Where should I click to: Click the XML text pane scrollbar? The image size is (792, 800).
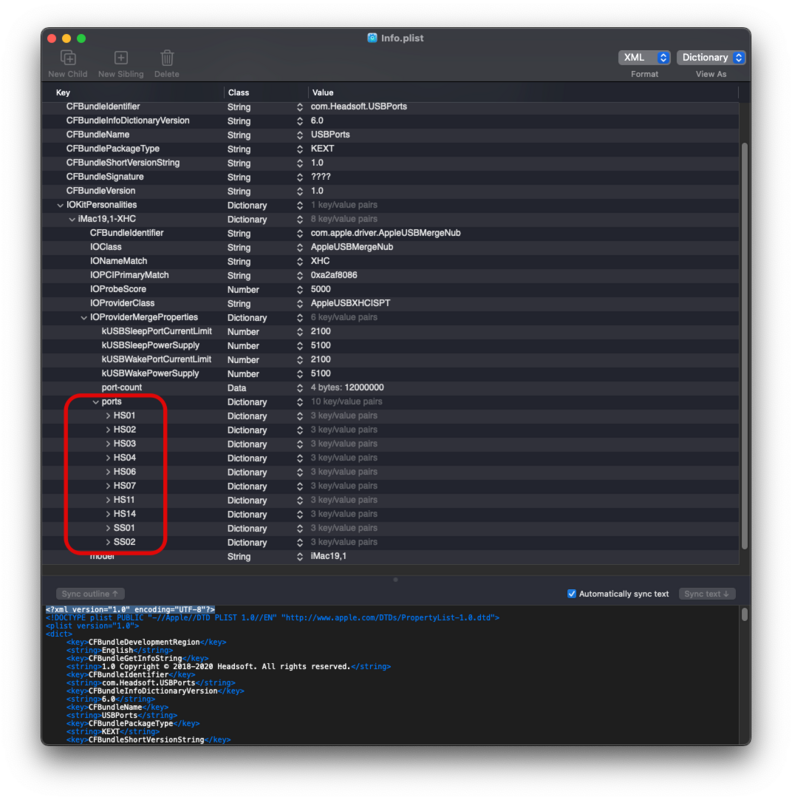coord(745,614)
